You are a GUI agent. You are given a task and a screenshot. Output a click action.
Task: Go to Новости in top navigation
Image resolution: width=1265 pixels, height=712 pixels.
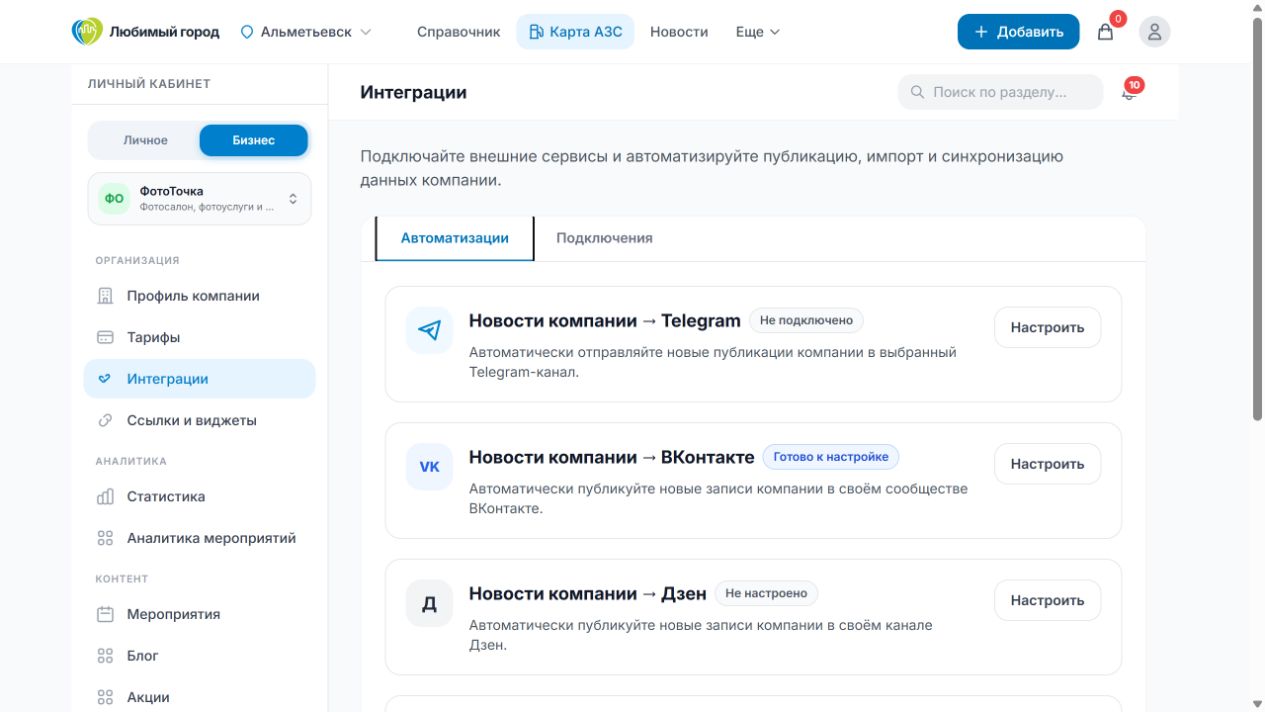pyautogui.click(x=679, y=32)
